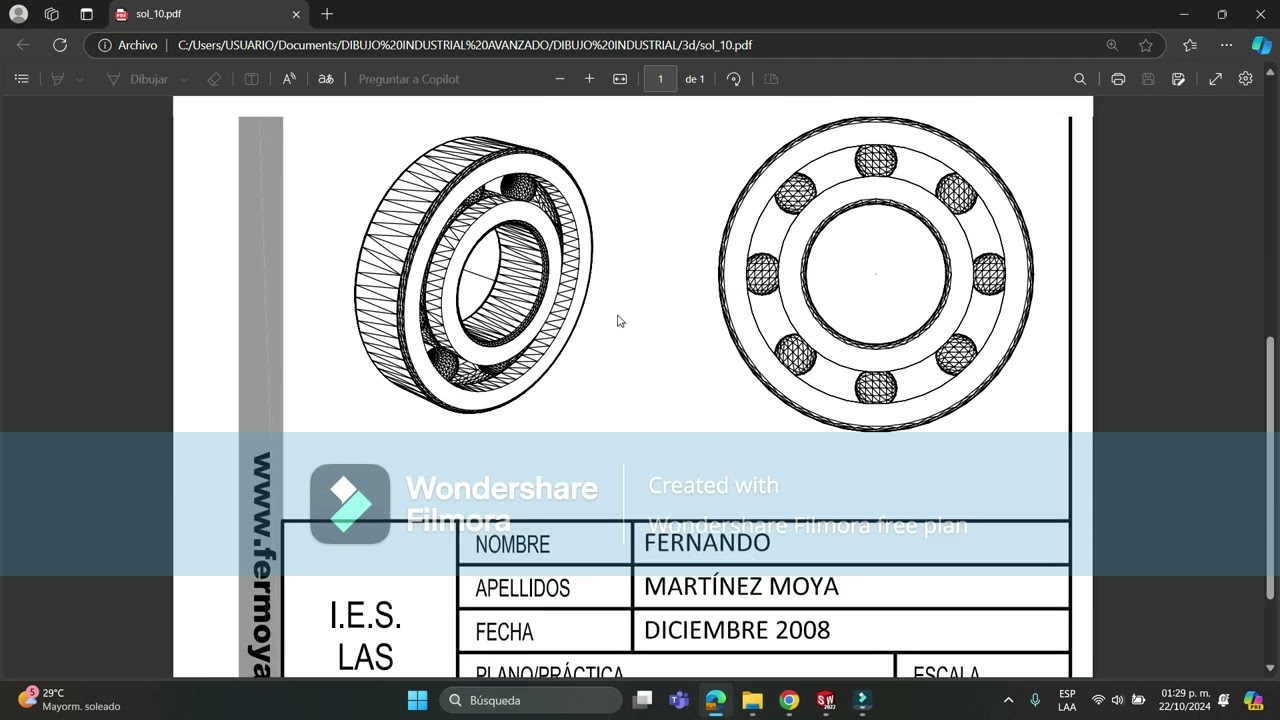Click the clock showing 01:29 p. m.
Image resolution: width=1280 pixels, height=720 pixels.
coord(1185,700)
